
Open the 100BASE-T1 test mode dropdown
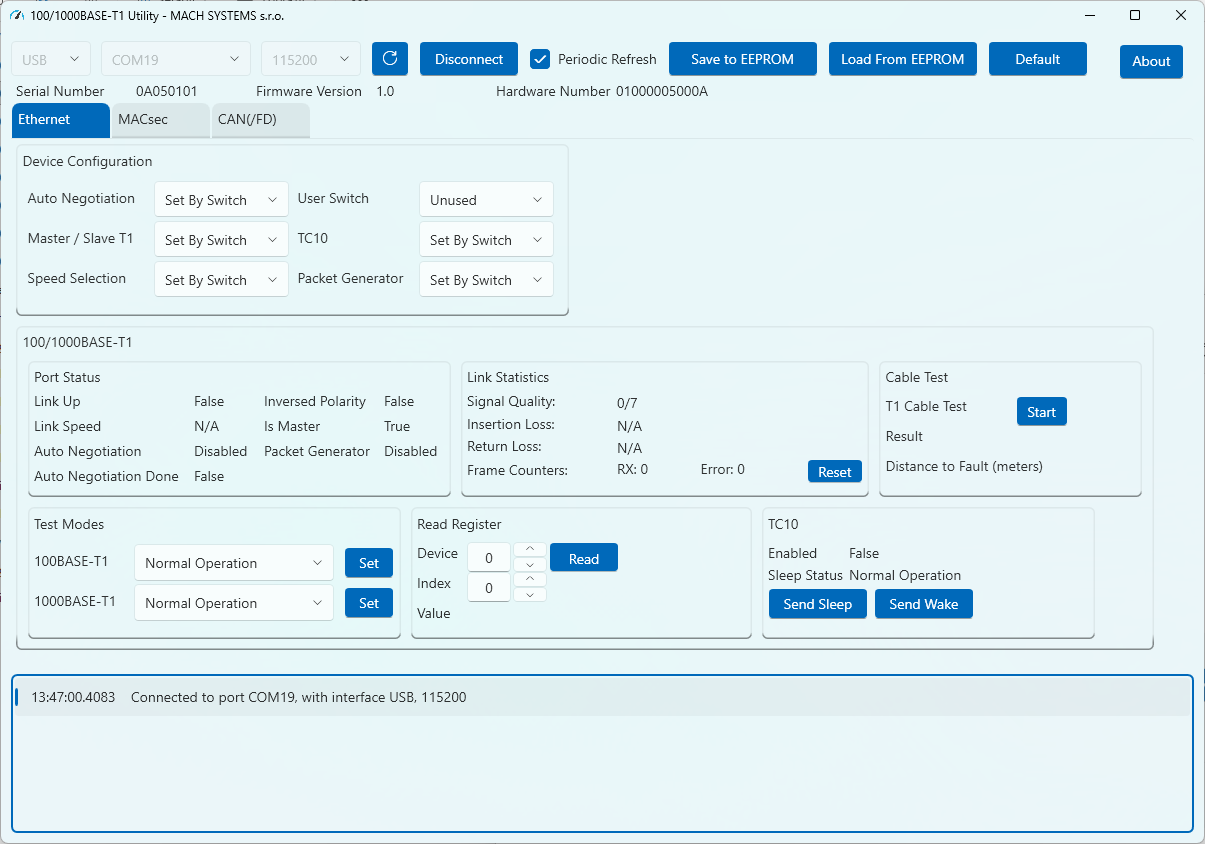click(234, 563)
